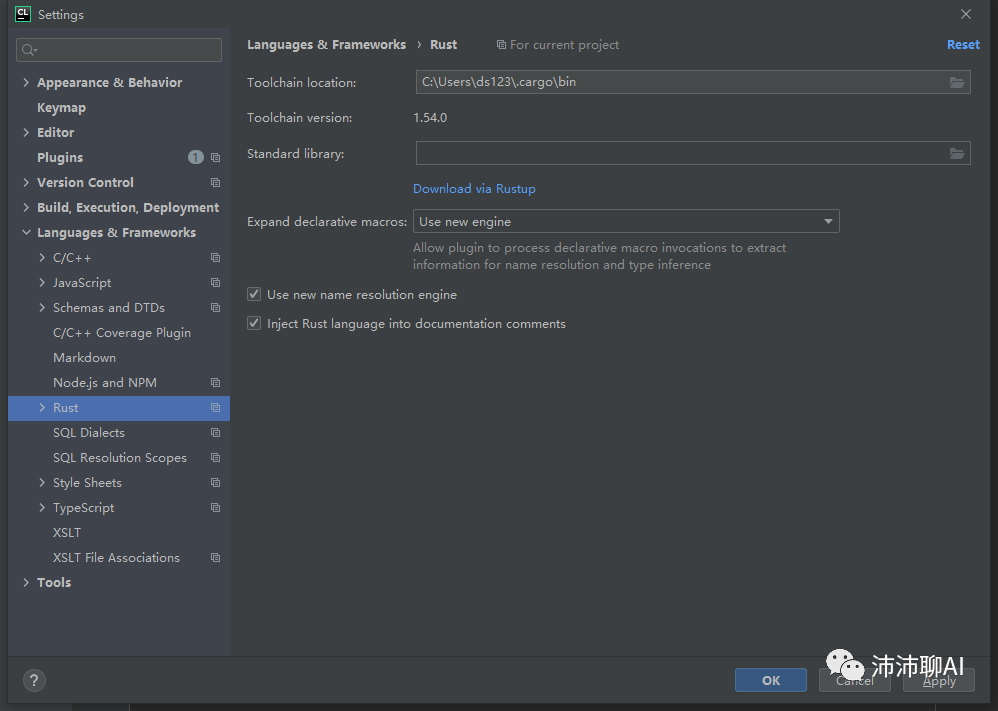Click the Reset link
This screenshot has height=711, width=998.
tap(963, 45)
